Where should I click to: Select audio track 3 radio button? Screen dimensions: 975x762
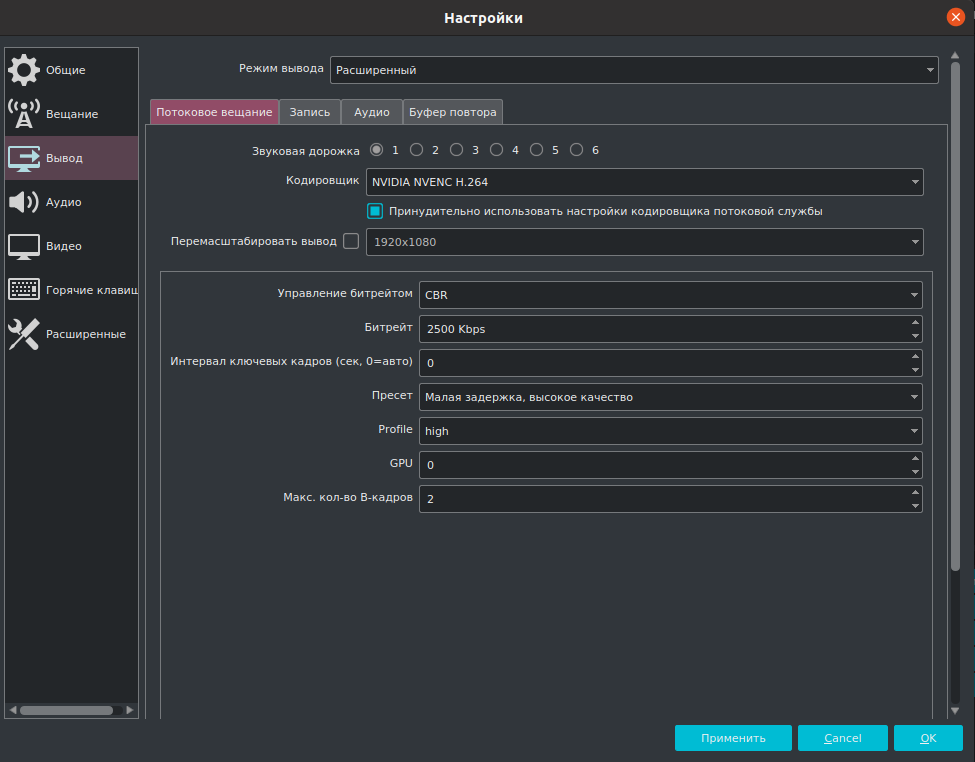tap(456, 150)
